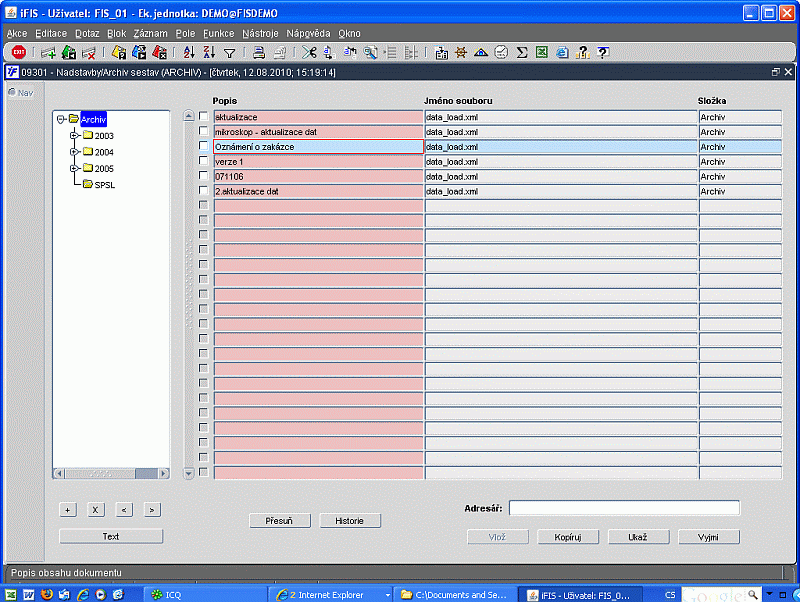Click the Přesuň button
Viewport: 800px width, 602px height.
pyautogui.click(x=280, y=521)
